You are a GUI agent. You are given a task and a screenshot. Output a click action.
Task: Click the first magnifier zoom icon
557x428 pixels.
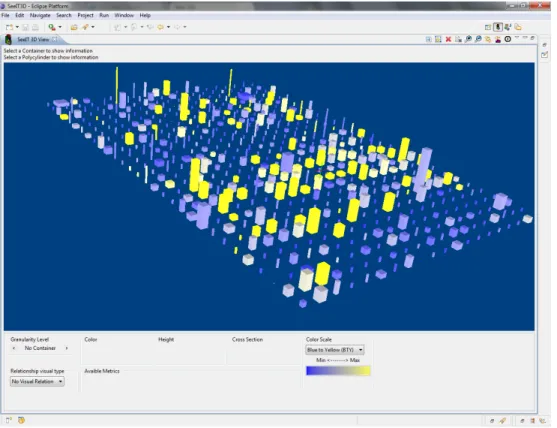point(469,39)
